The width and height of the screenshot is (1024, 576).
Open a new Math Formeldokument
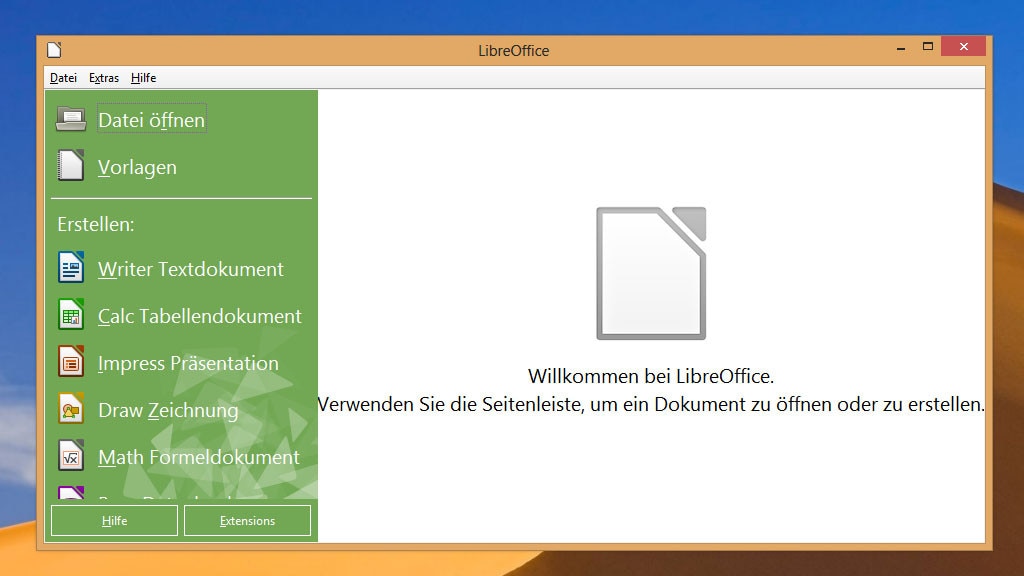(198, 457)
